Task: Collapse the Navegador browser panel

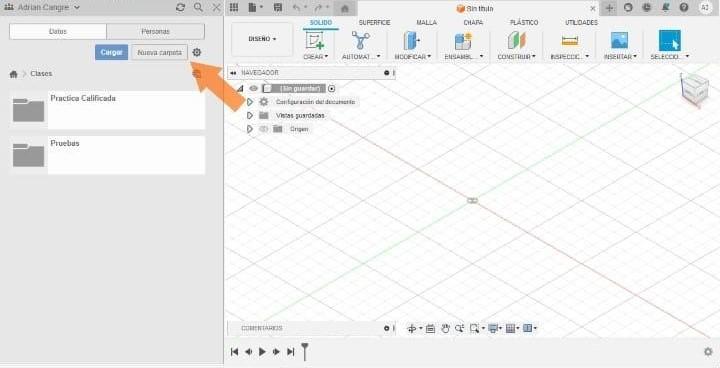Action: click(234, 73)
